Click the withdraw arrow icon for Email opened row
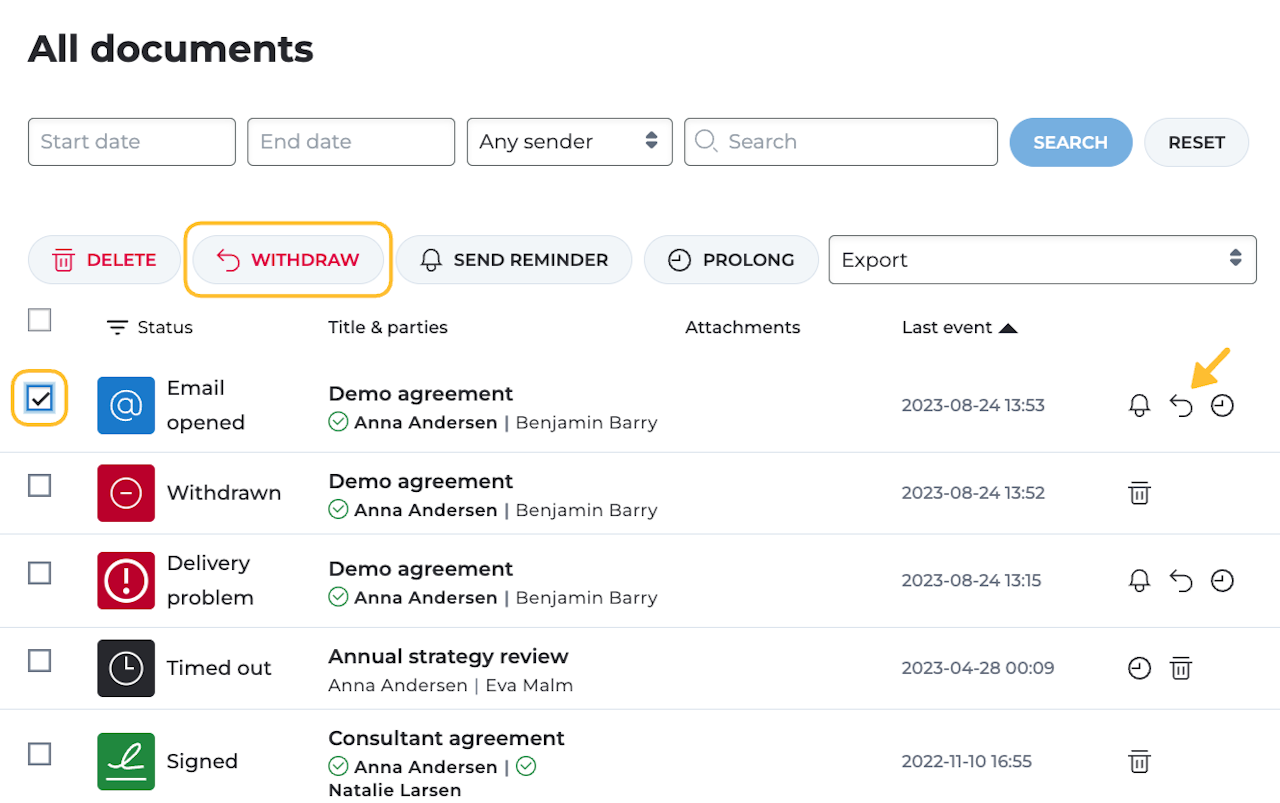1280x803 pixels. 1181,406
